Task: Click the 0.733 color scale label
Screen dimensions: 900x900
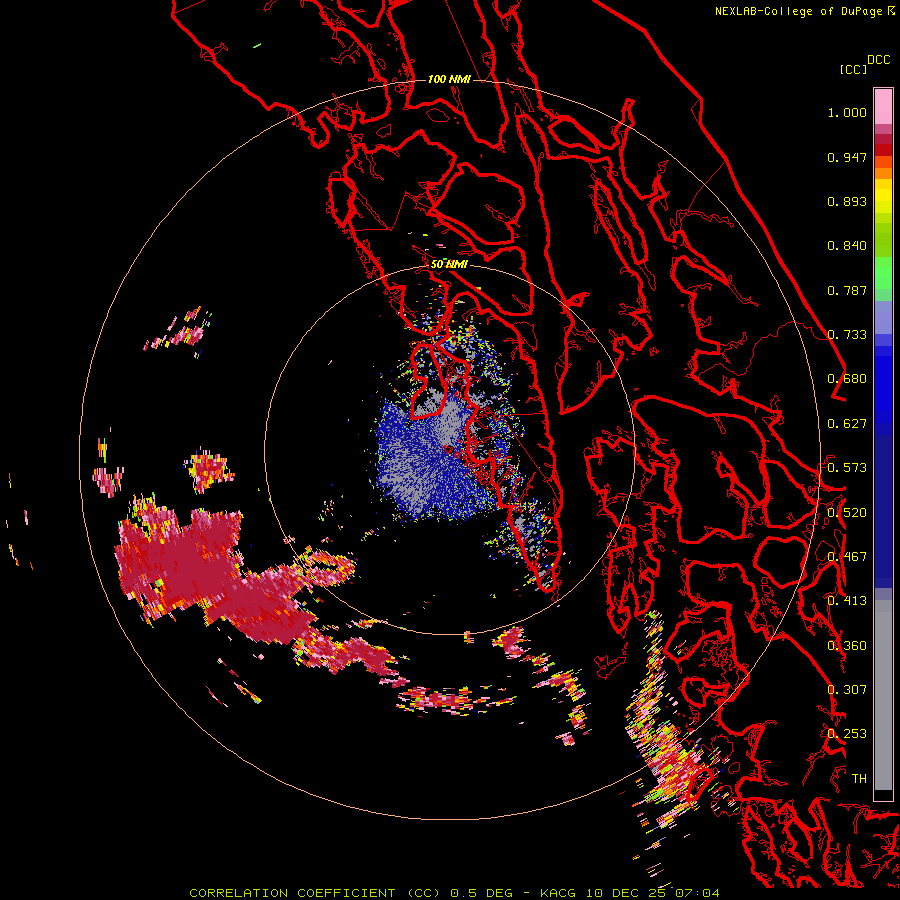Action: click(x=847, y=335)
